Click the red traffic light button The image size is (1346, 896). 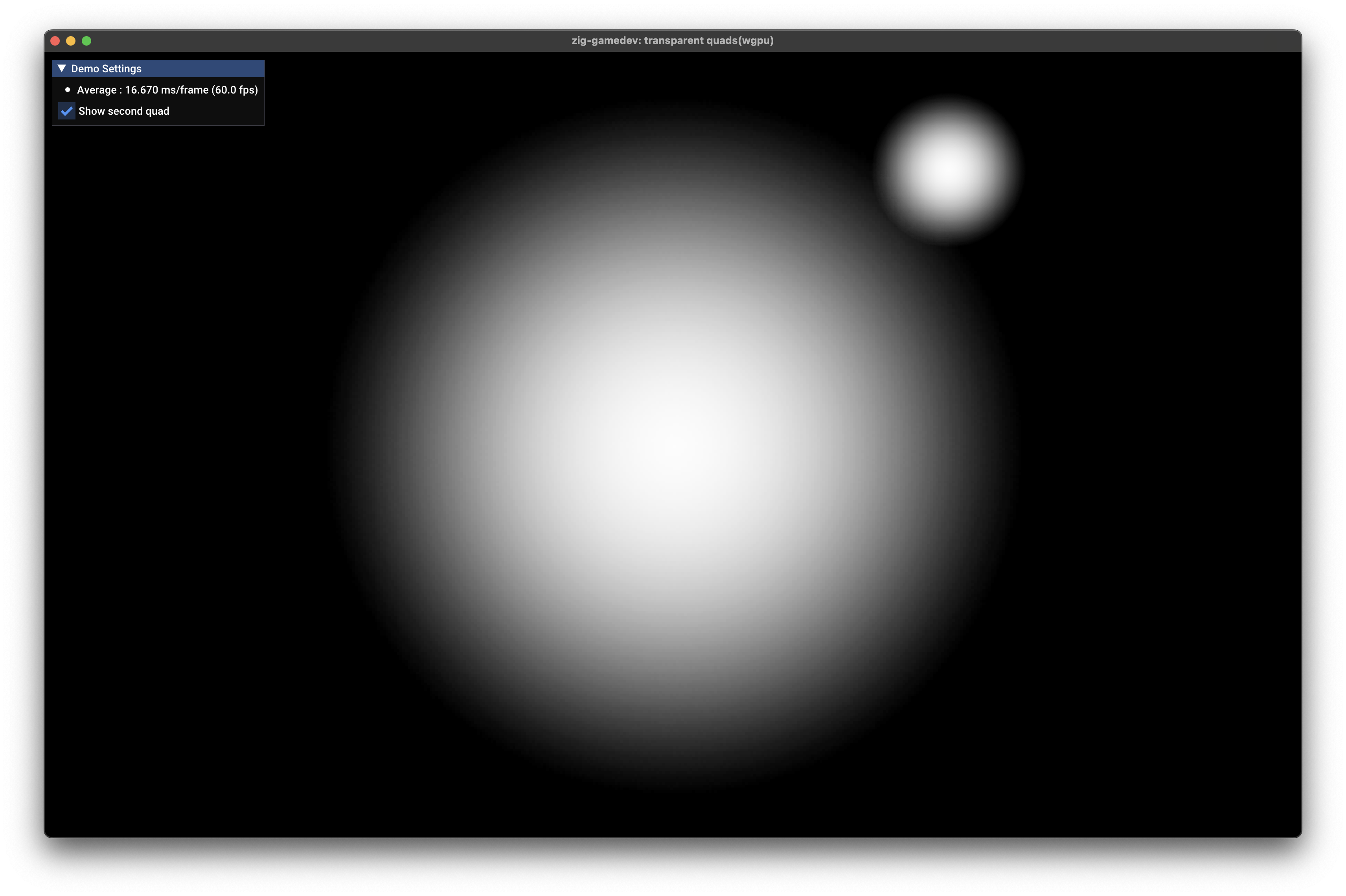(x=55, y=40)
